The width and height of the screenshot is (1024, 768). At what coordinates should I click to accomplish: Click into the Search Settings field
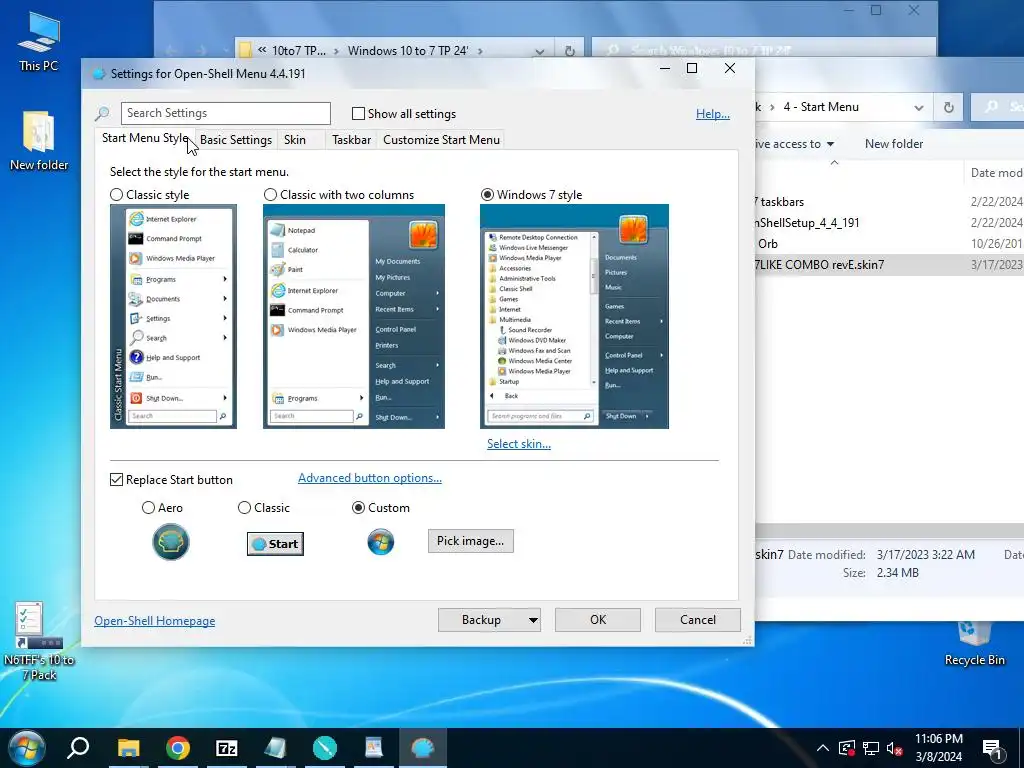coord(225,113)
